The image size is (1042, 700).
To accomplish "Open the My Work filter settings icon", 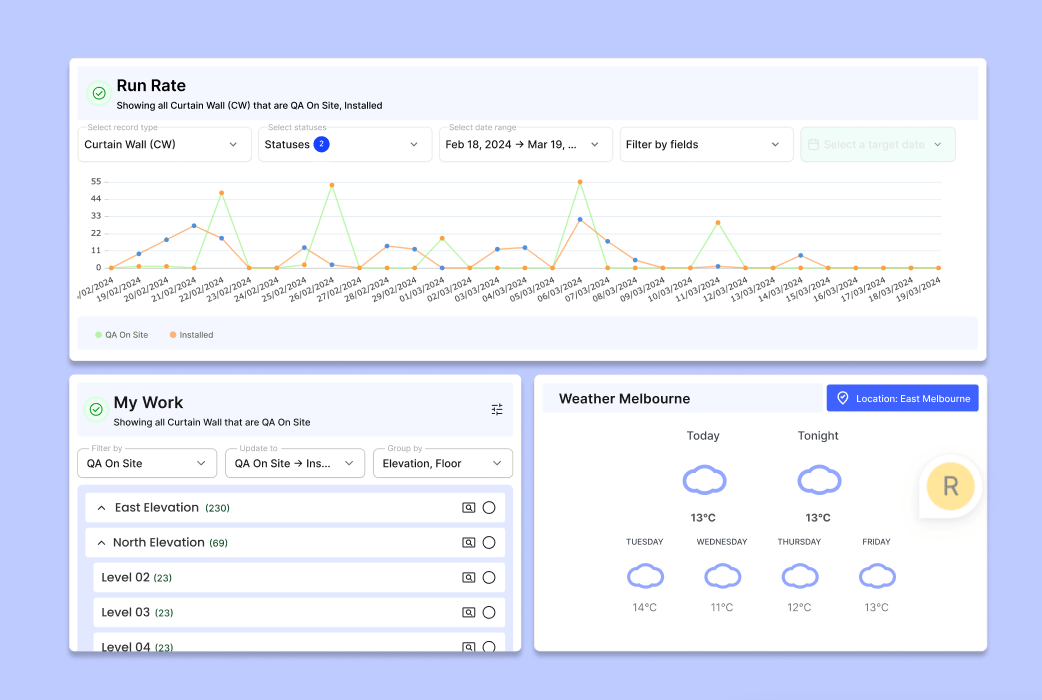I will coord(496,409).
